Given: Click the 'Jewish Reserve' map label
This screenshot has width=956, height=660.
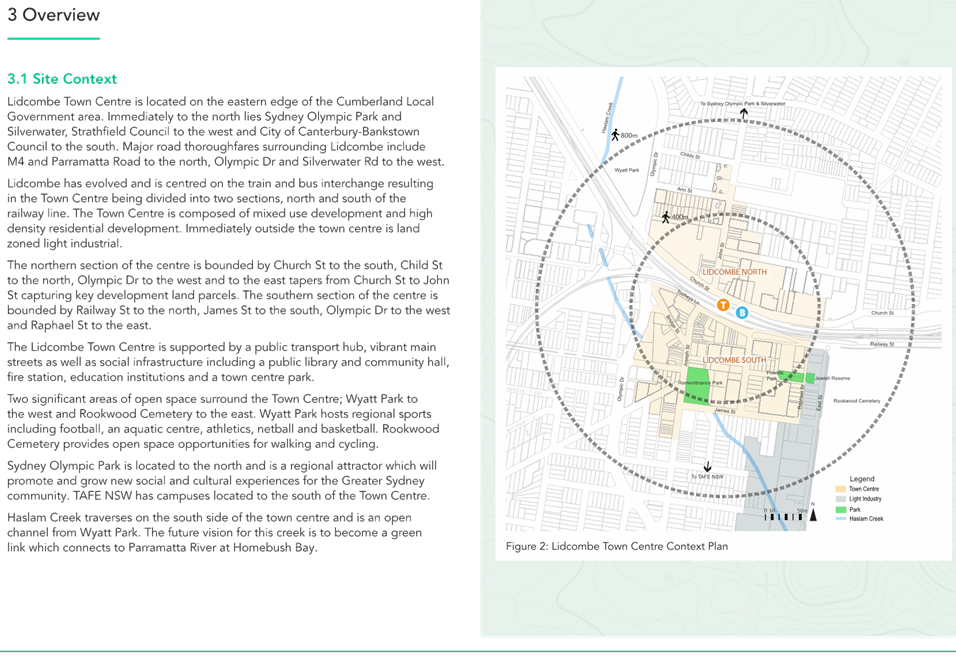Looking at the screenshot, I should (x=833, y=378).
